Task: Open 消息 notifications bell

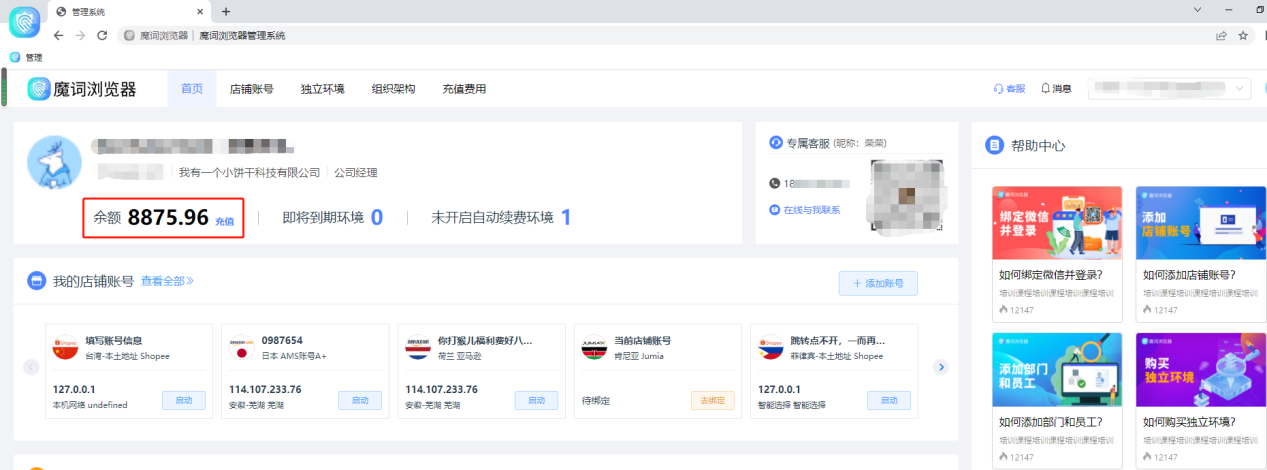Action: coord(1056,89)
